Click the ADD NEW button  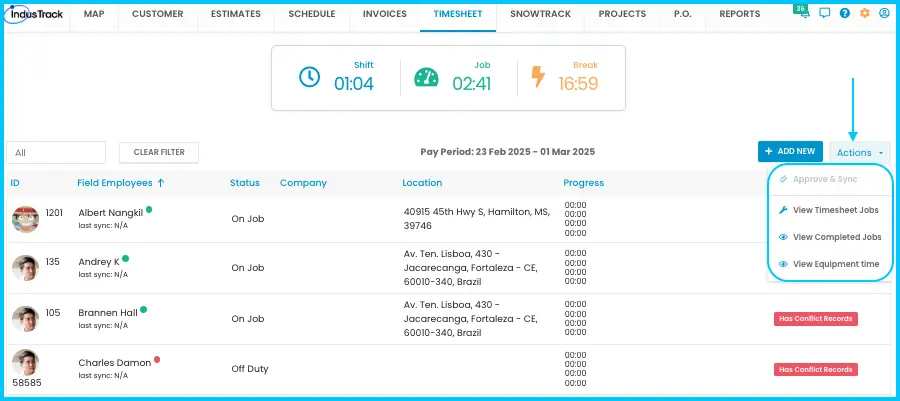[790, 151]
